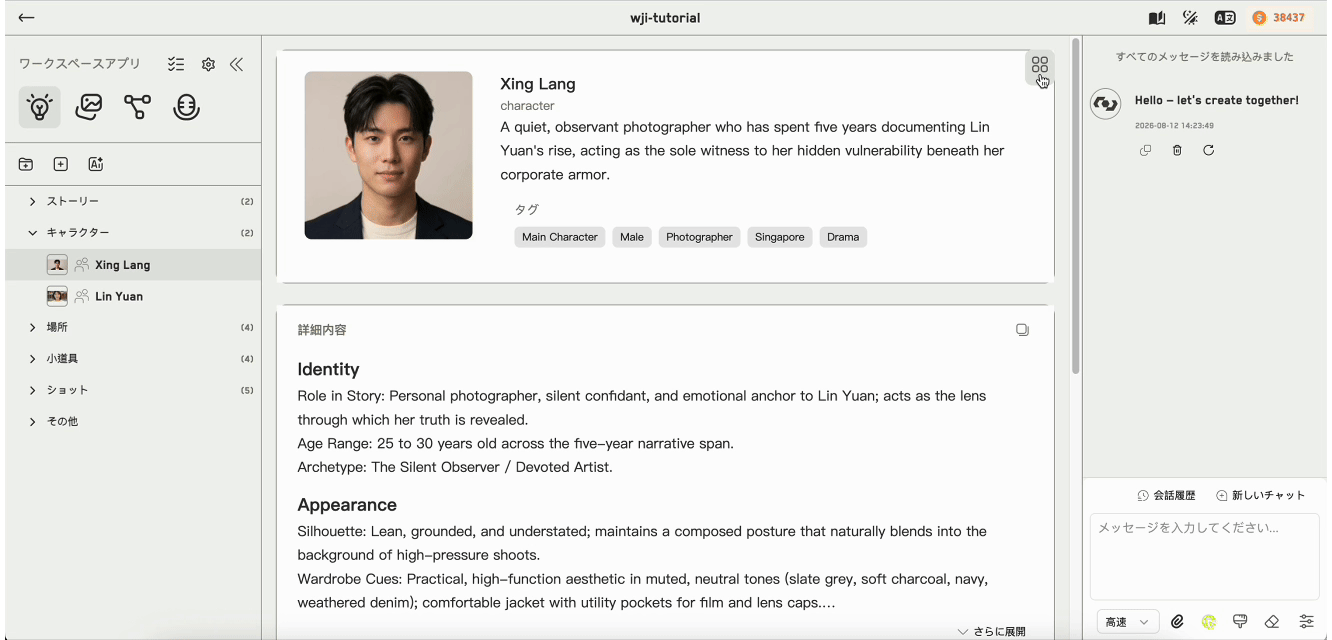Image resolution: width=1332 pixels, height=640 pixels.
Task: Open the lightbulb ideas workspace app
Action: (39, 107)
